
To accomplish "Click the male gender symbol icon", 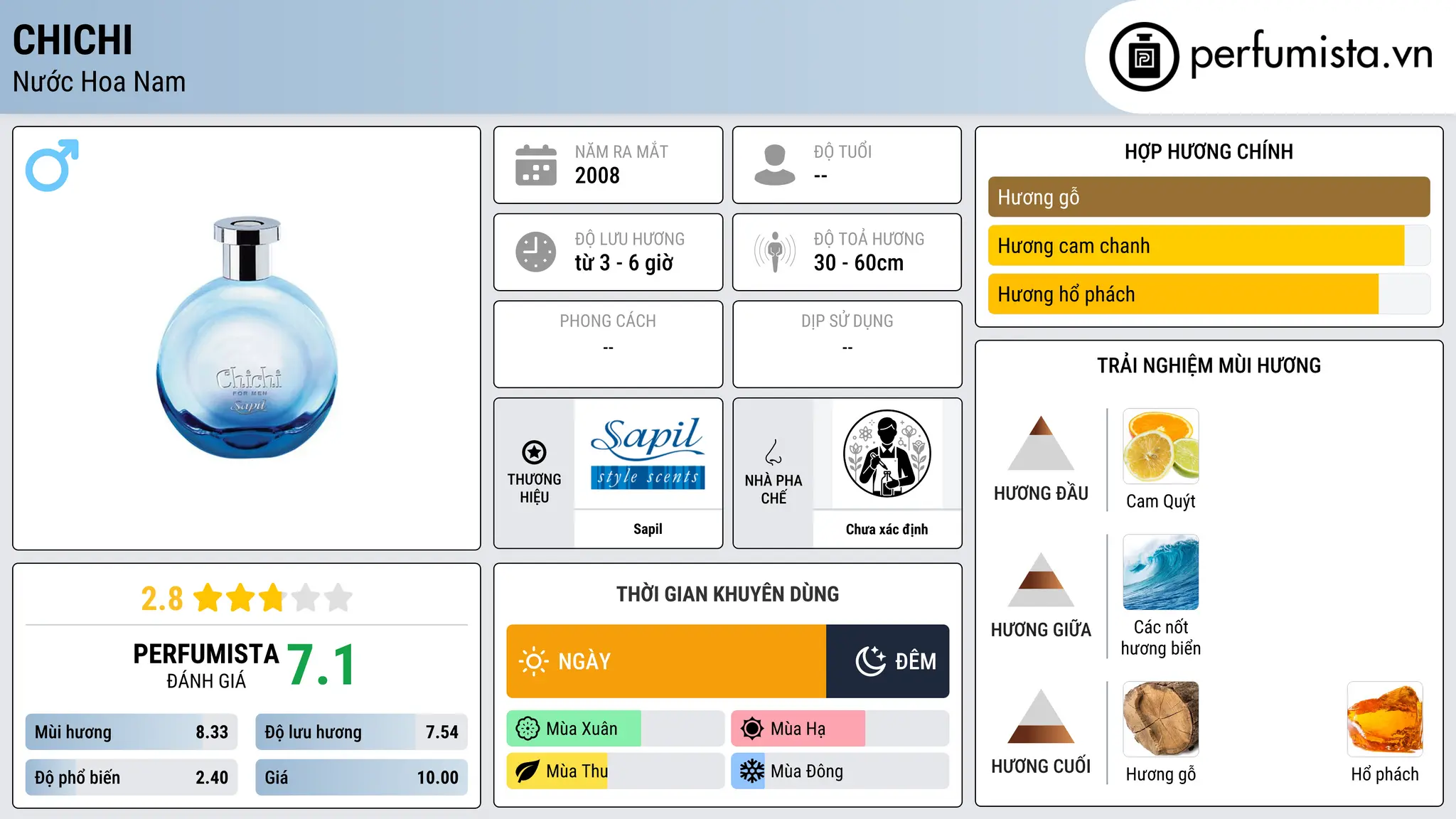I will point(52,165).
